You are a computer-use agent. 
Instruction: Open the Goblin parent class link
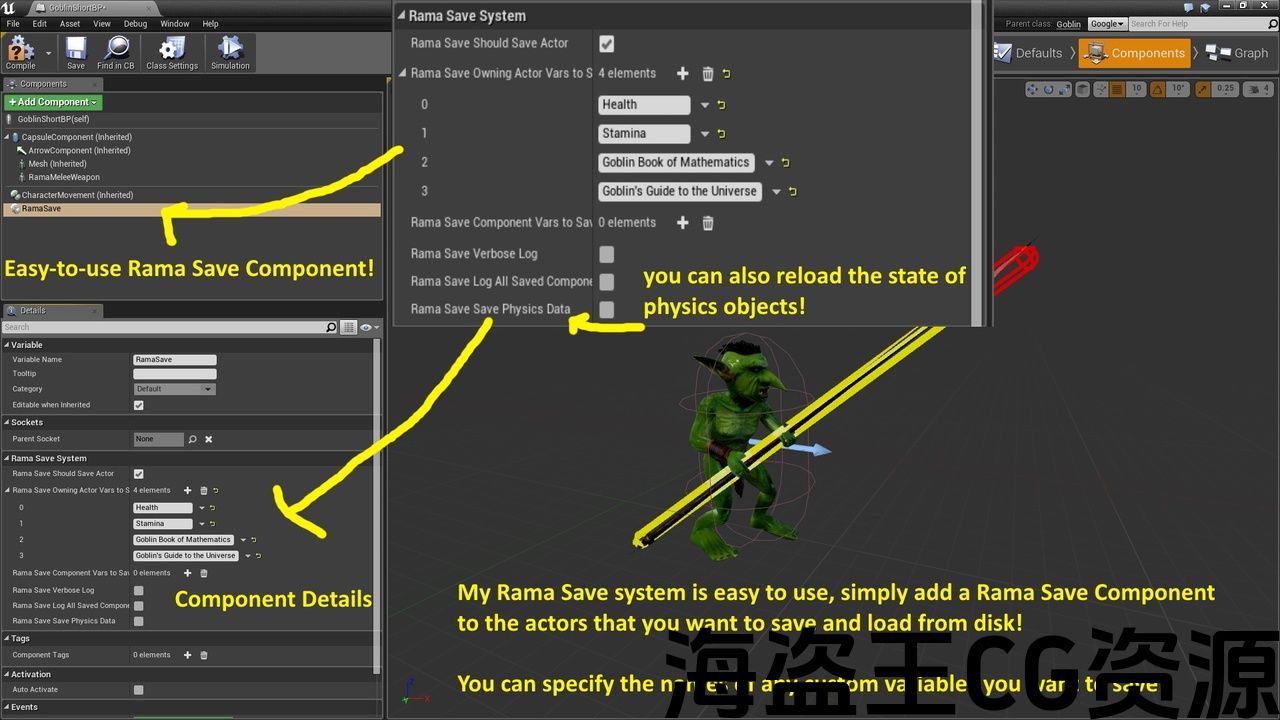[x=1069, y=24]
